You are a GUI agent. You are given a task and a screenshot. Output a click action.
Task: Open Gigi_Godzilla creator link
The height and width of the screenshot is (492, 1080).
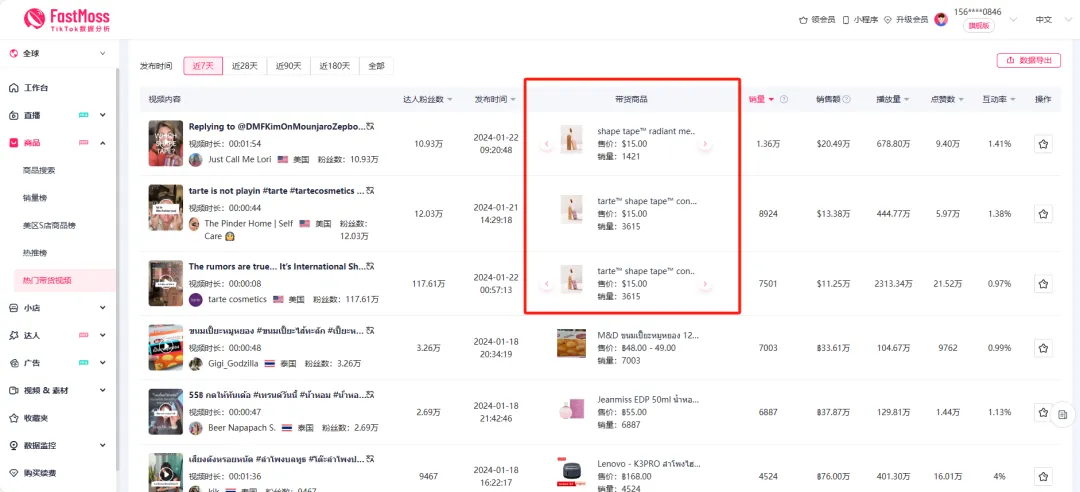click(x=231, y=363)
